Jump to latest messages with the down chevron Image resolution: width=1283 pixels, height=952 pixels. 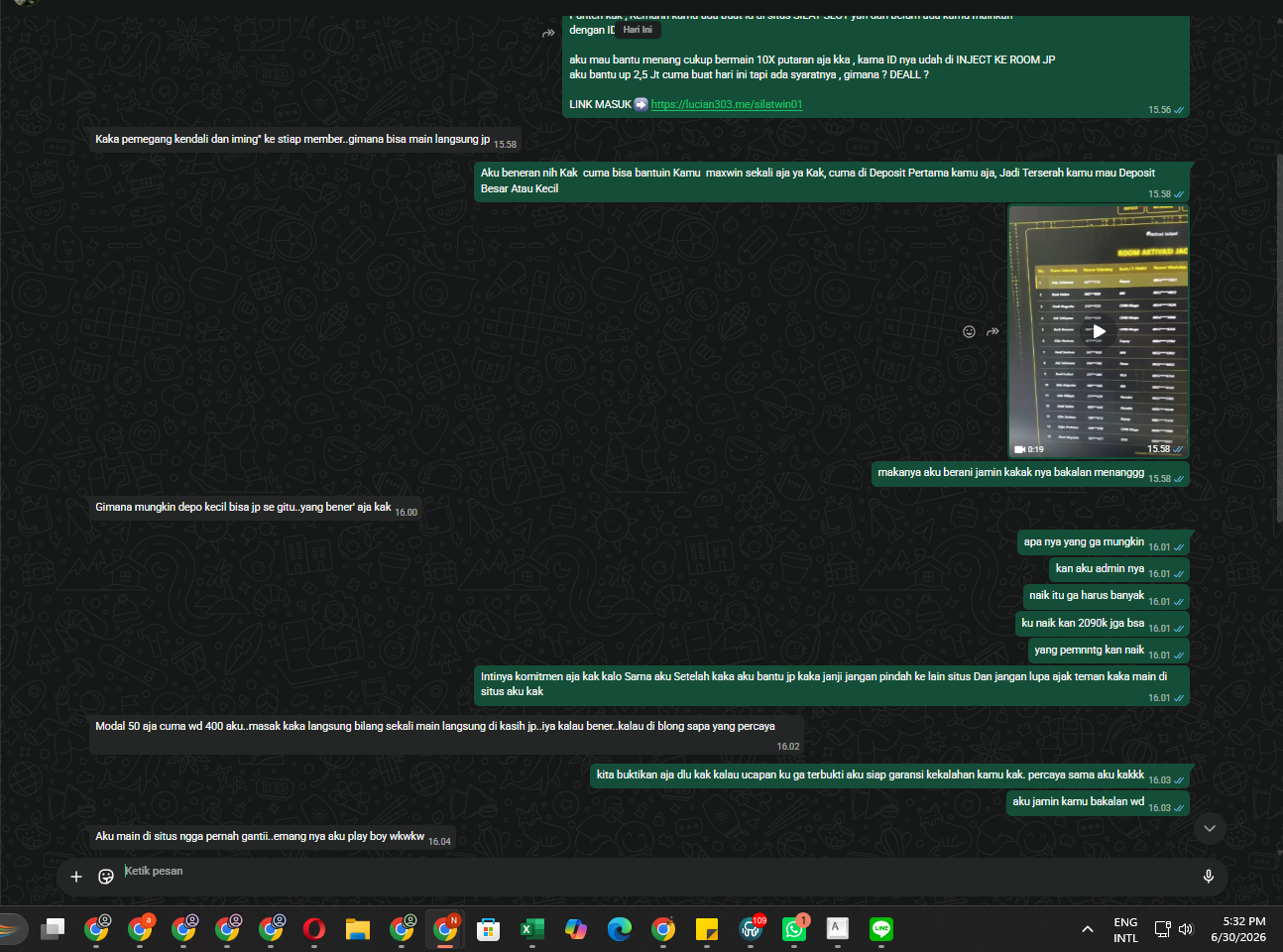[x=1209, y=828]
